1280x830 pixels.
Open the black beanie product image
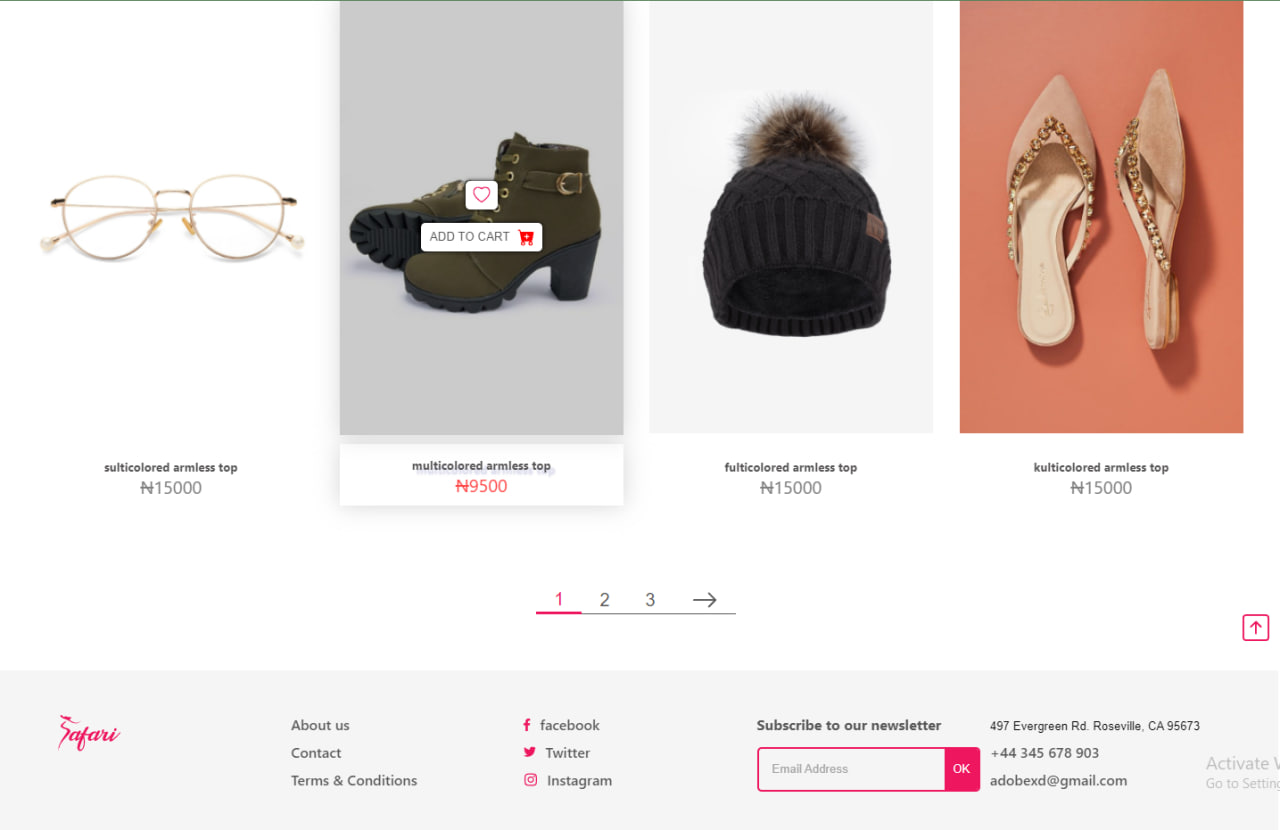[x=791, y=217]
